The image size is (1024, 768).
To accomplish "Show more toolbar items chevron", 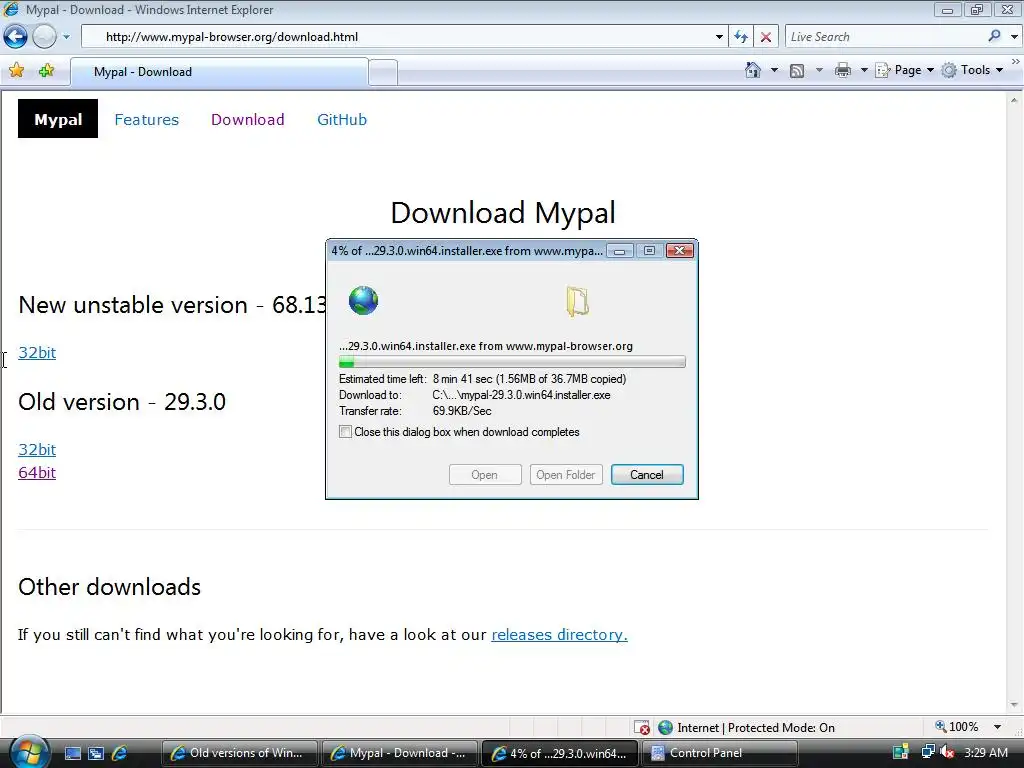I will click(x=1016, y=61).
